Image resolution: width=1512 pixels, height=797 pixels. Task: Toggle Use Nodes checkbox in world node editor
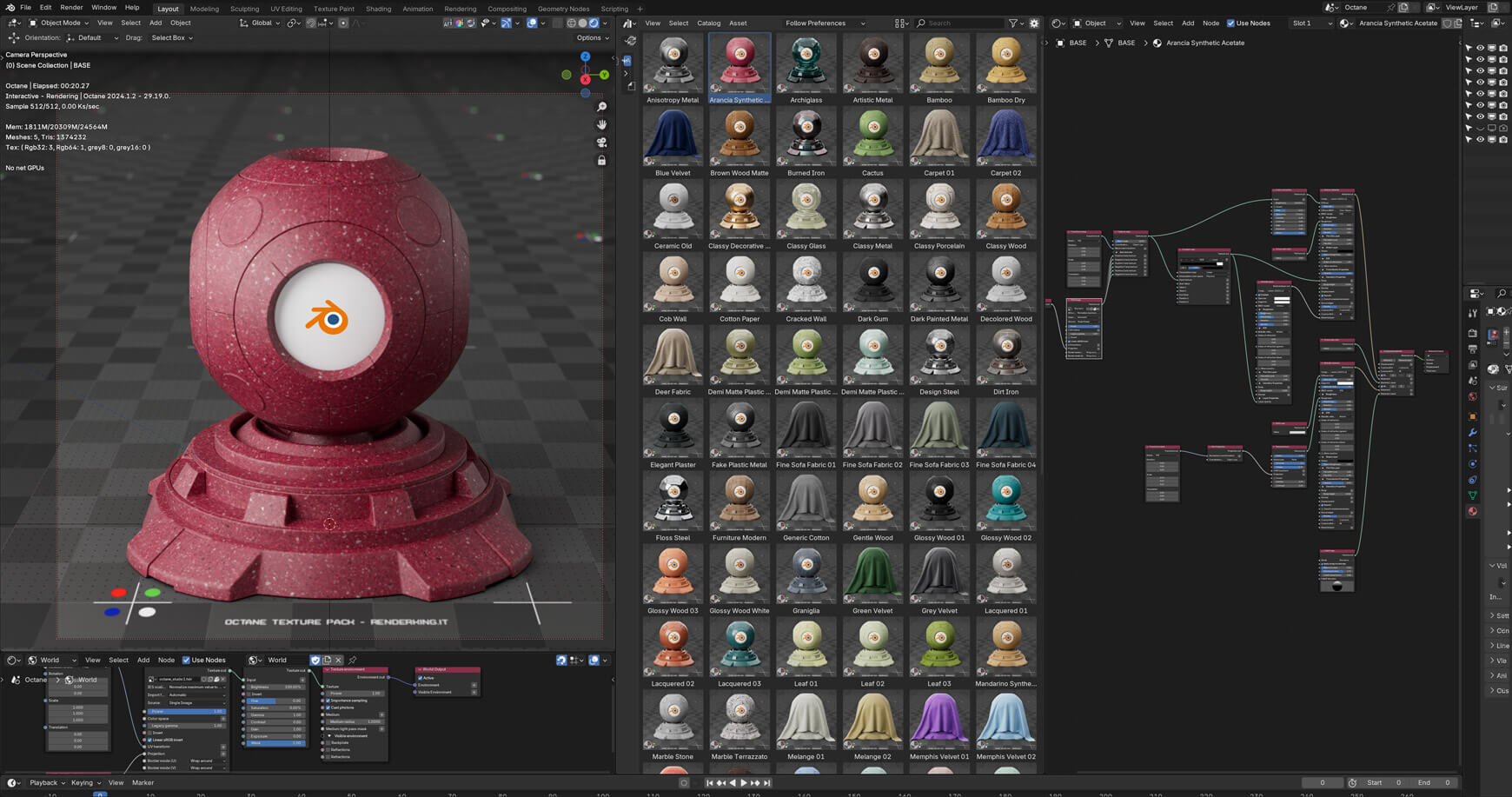click(x=186, y=660)
